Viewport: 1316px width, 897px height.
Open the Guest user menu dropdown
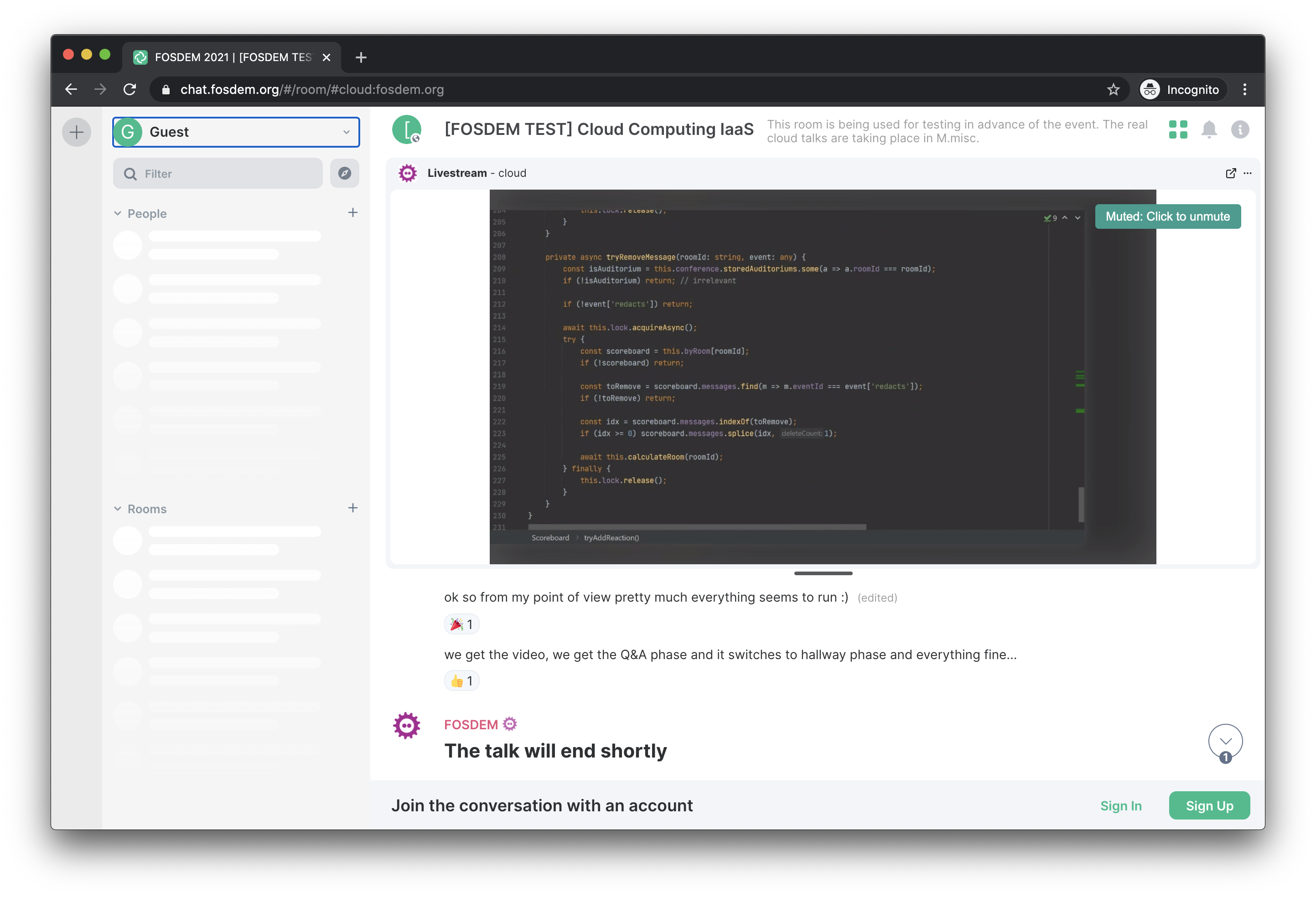tap(236, 132)
